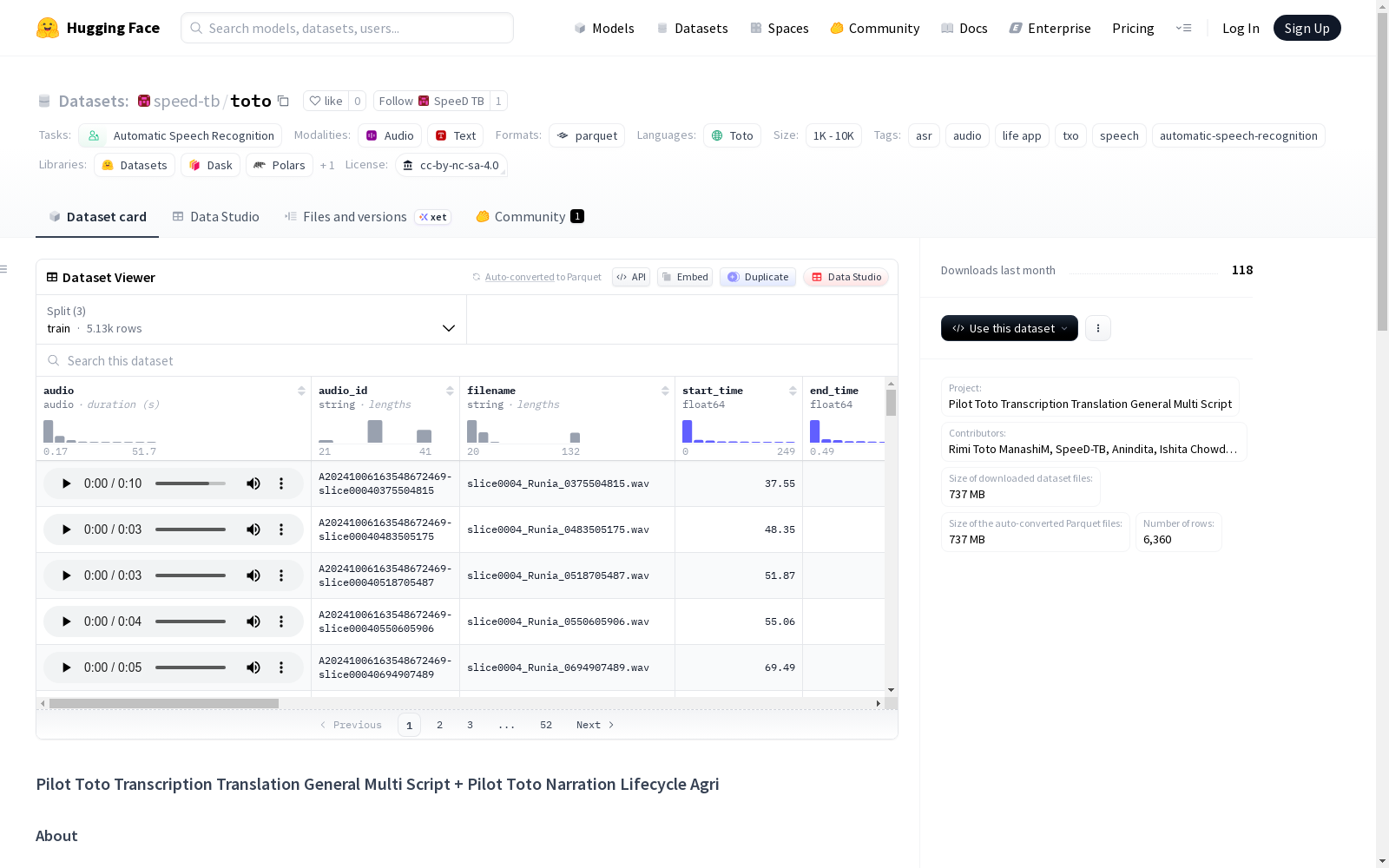The width and height of the screenshot is (1389, 868).
Task: Sort by the audio column
Action: pyautogui.click(x=301, y=391)
